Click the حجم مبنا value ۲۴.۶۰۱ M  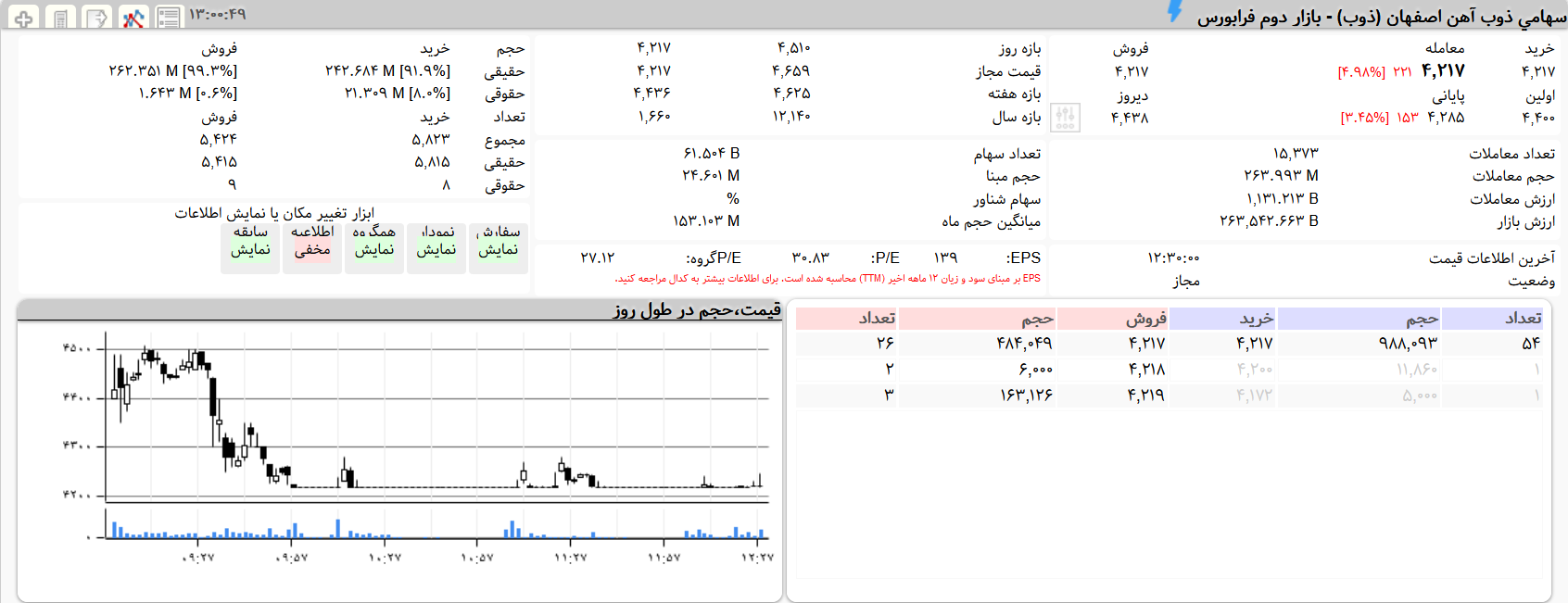711,176
